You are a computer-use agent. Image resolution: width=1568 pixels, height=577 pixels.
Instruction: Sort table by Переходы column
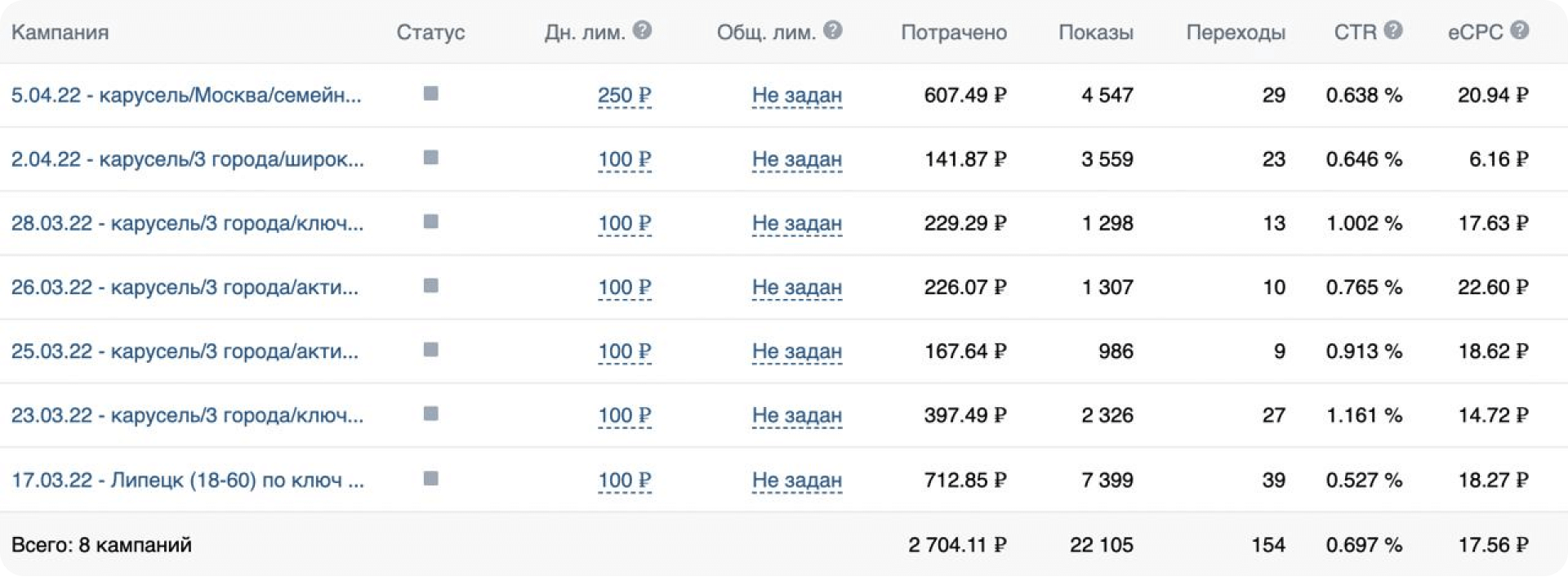point(1235,33)
